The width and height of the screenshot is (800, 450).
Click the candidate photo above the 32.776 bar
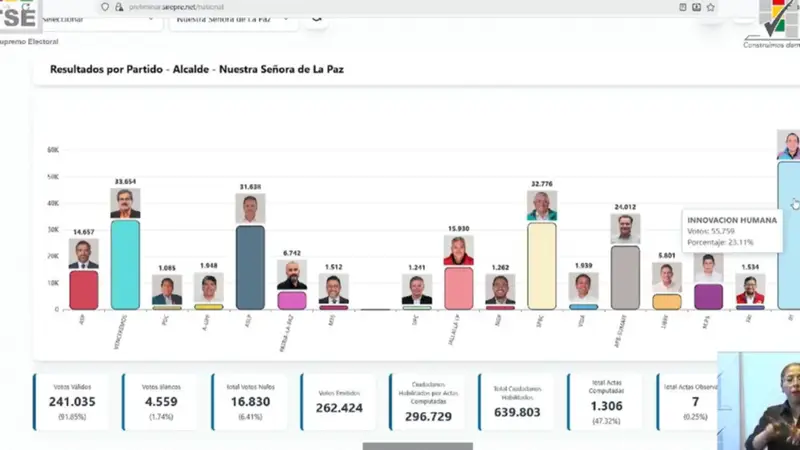pos(542,206)
